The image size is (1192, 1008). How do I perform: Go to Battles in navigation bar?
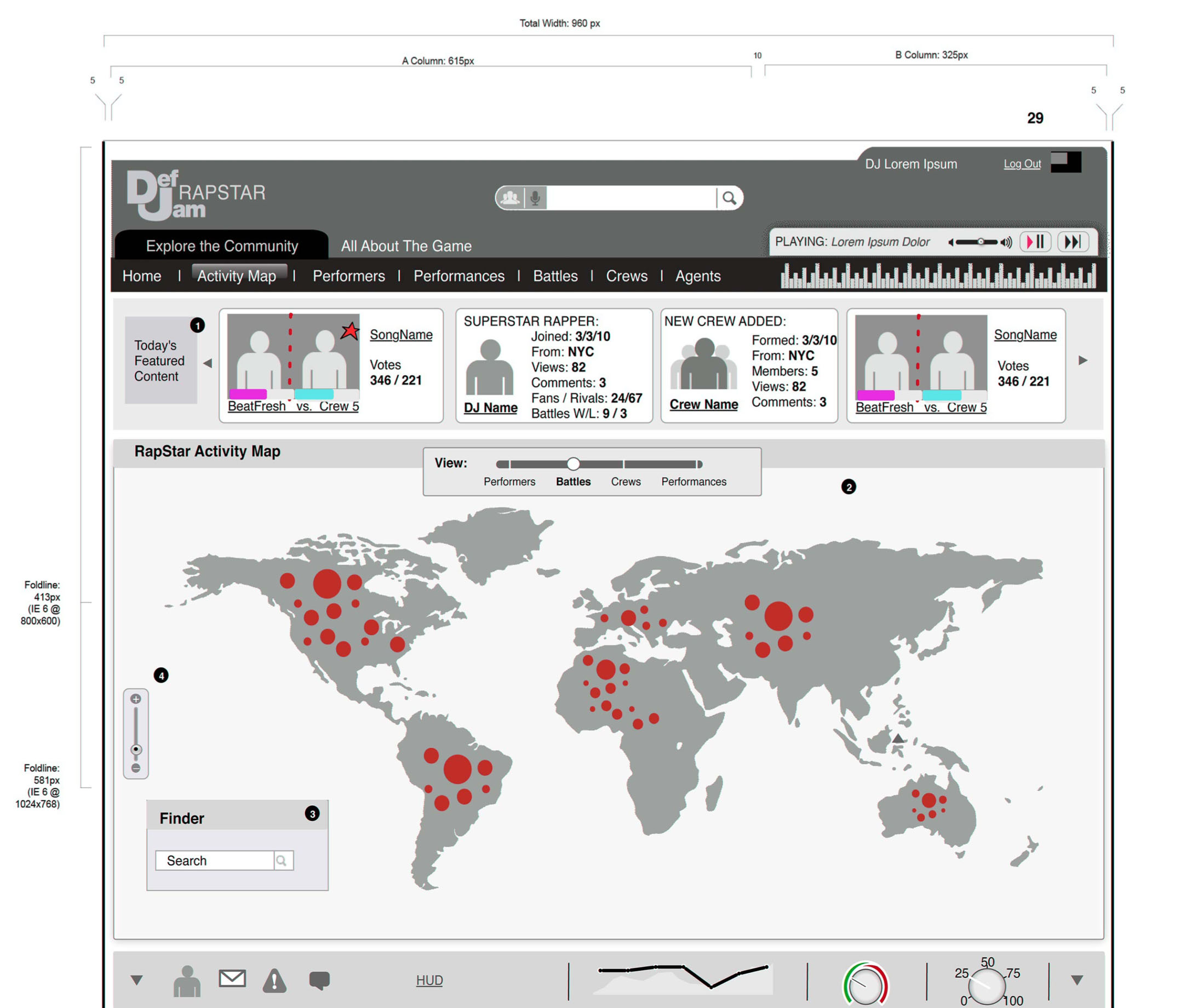555,276
